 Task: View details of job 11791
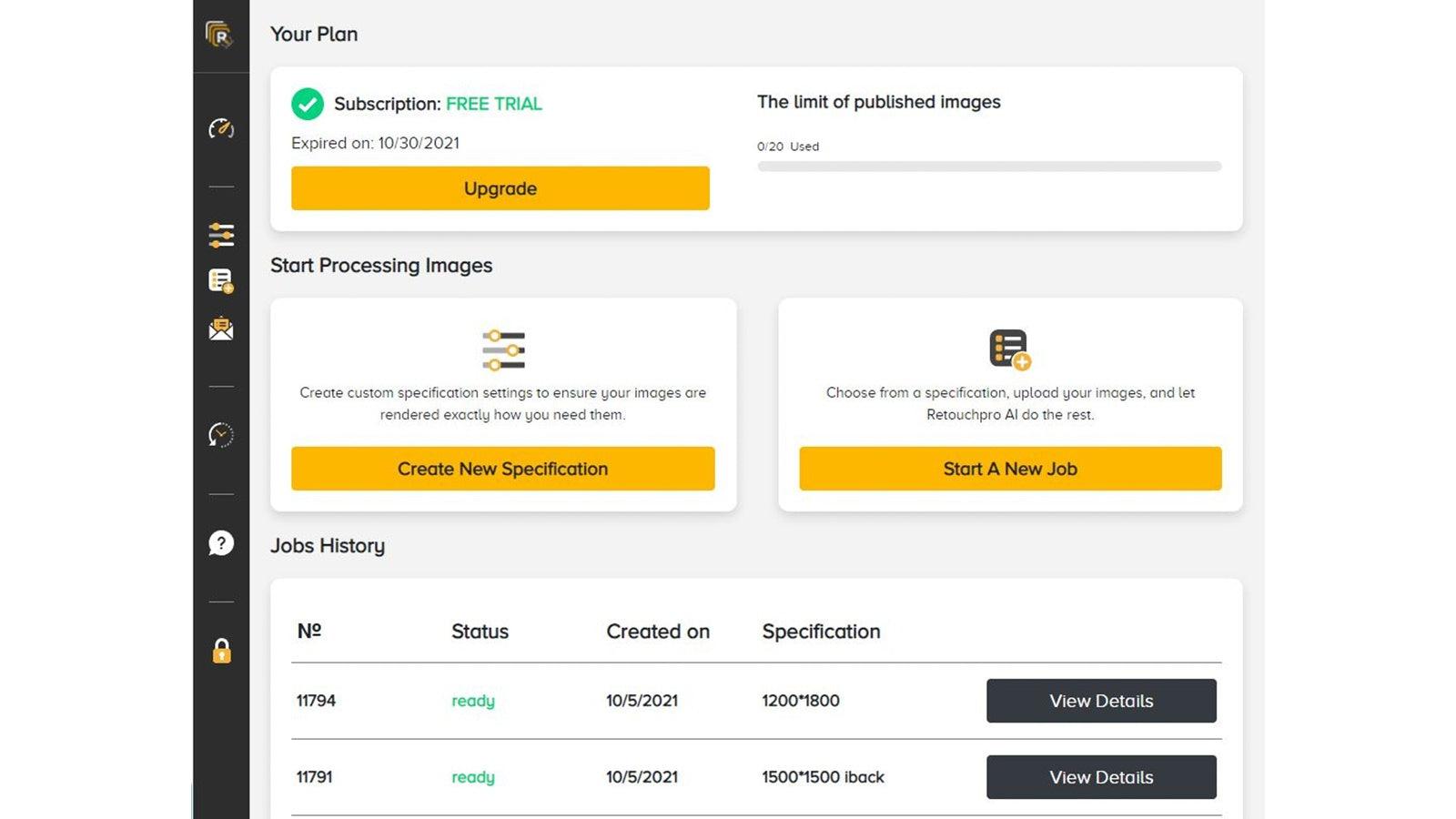pyautogui.click(x=1101, y=777)
